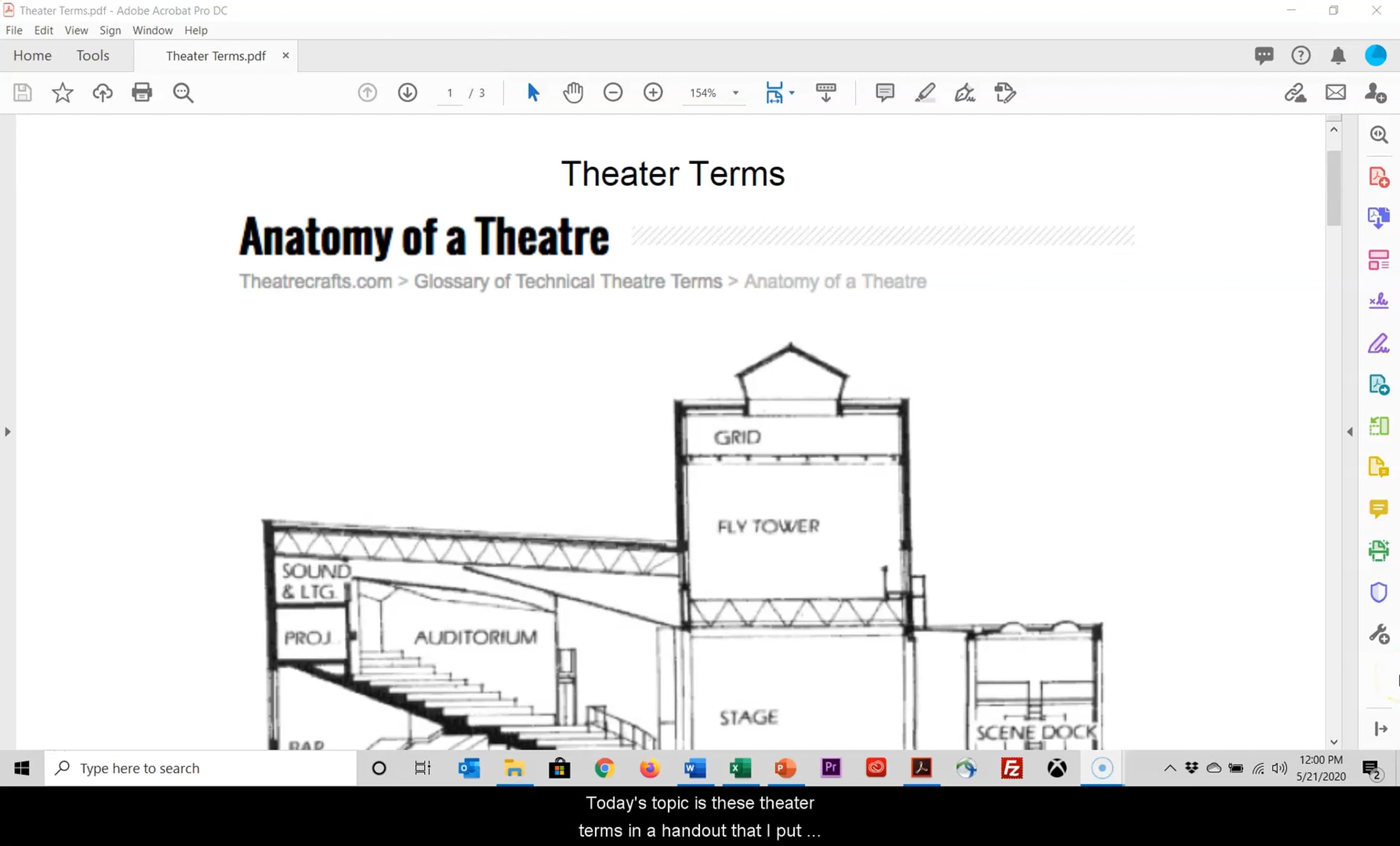Click the page number input field
Screen dimensions: 1400x846
450,93
